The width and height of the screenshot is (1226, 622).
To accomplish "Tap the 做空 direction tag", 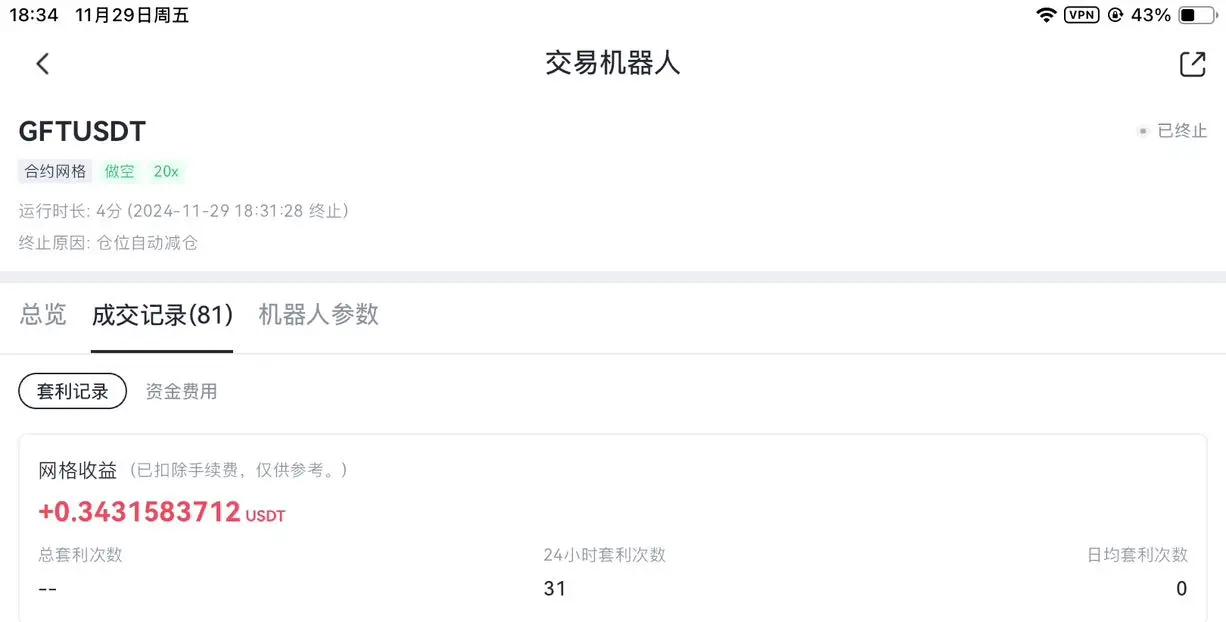I will [119, 171].
